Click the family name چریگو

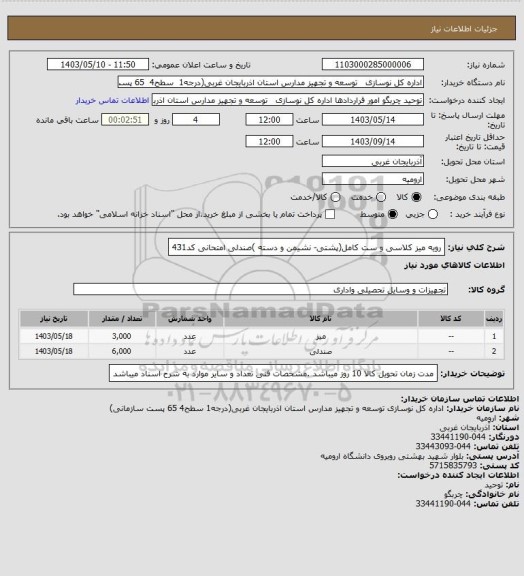pyautogui.click(x=453, y=494)
